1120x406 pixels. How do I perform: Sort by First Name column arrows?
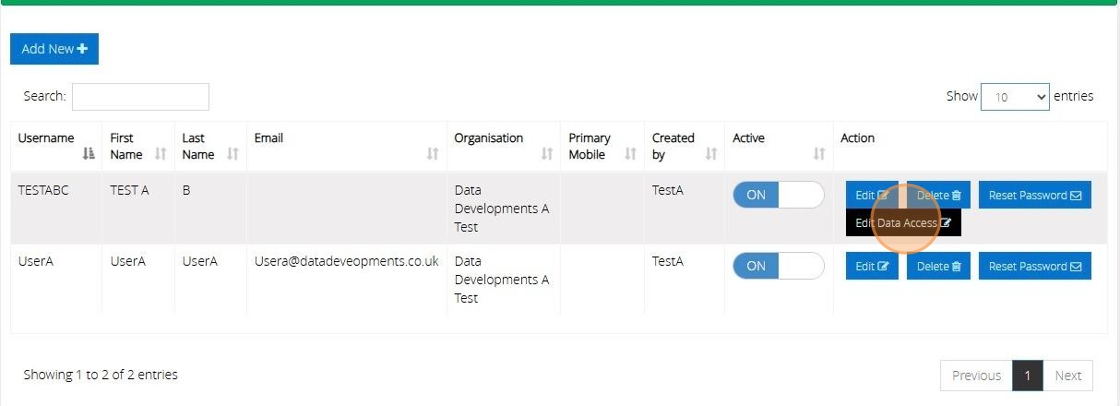point(161,154)
